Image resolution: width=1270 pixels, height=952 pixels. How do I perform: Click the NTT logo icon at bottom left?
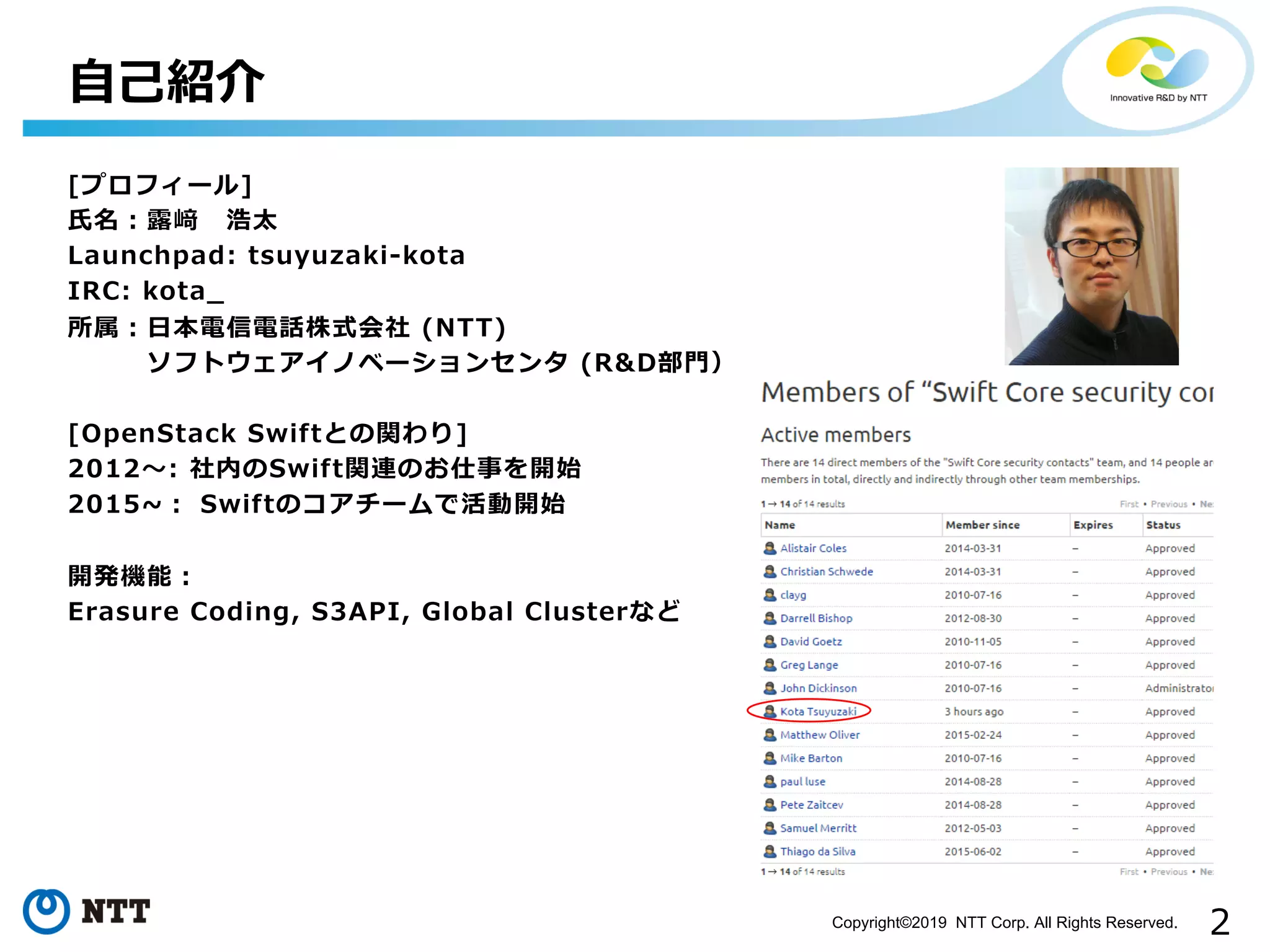click(x=47, y=911)
